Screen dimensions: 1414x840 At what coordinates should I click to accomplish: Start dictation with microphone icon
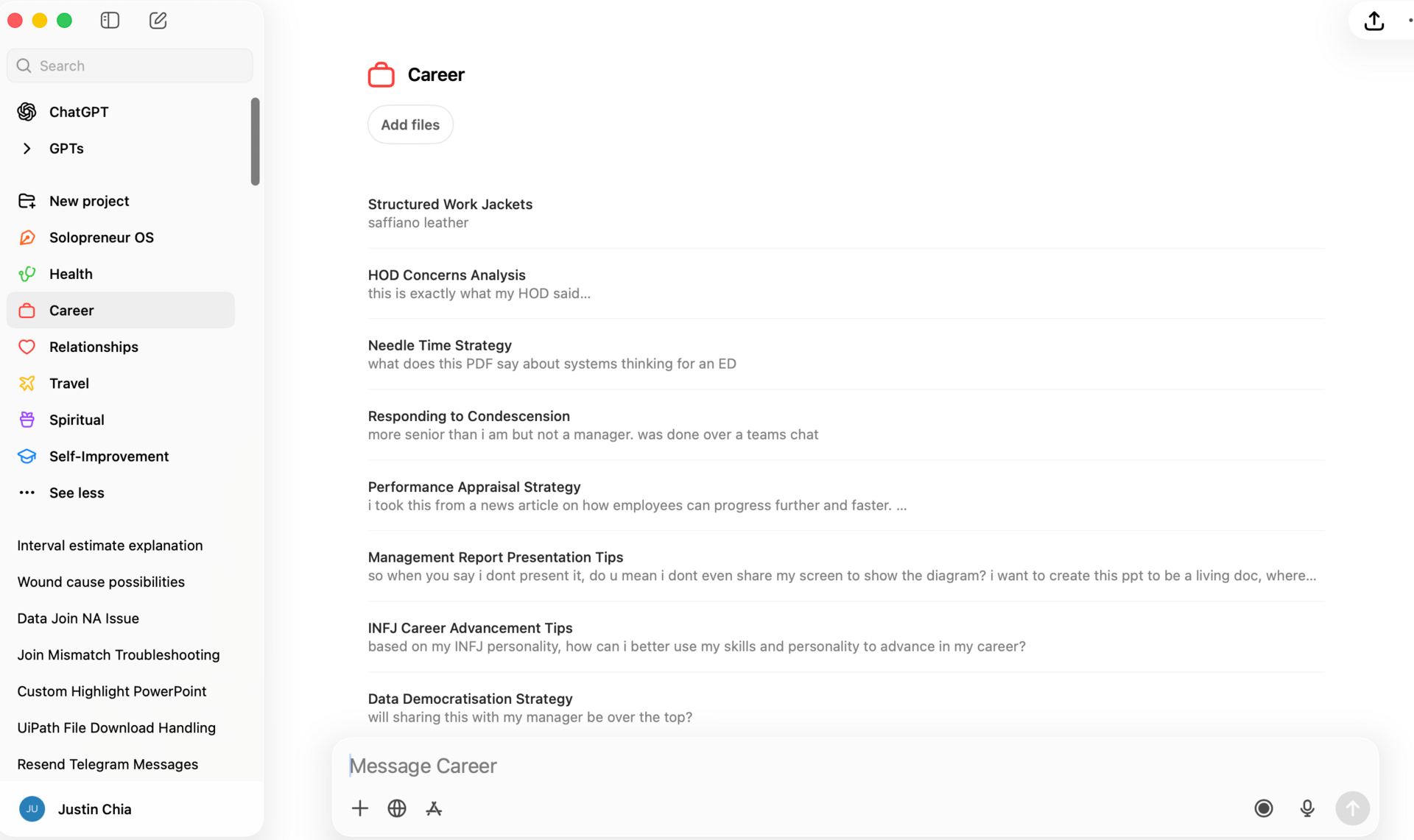1307,808
